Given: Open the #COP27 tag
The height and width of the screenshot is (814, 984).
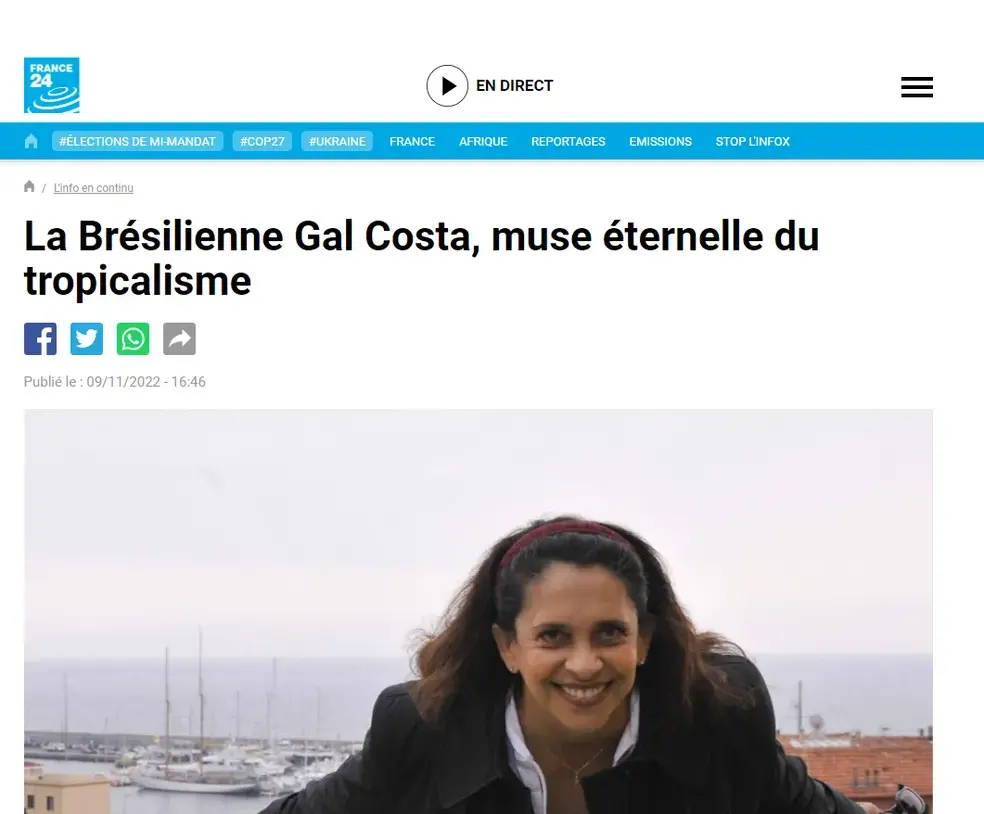Looking at the screenshot, I should [262, 141].
